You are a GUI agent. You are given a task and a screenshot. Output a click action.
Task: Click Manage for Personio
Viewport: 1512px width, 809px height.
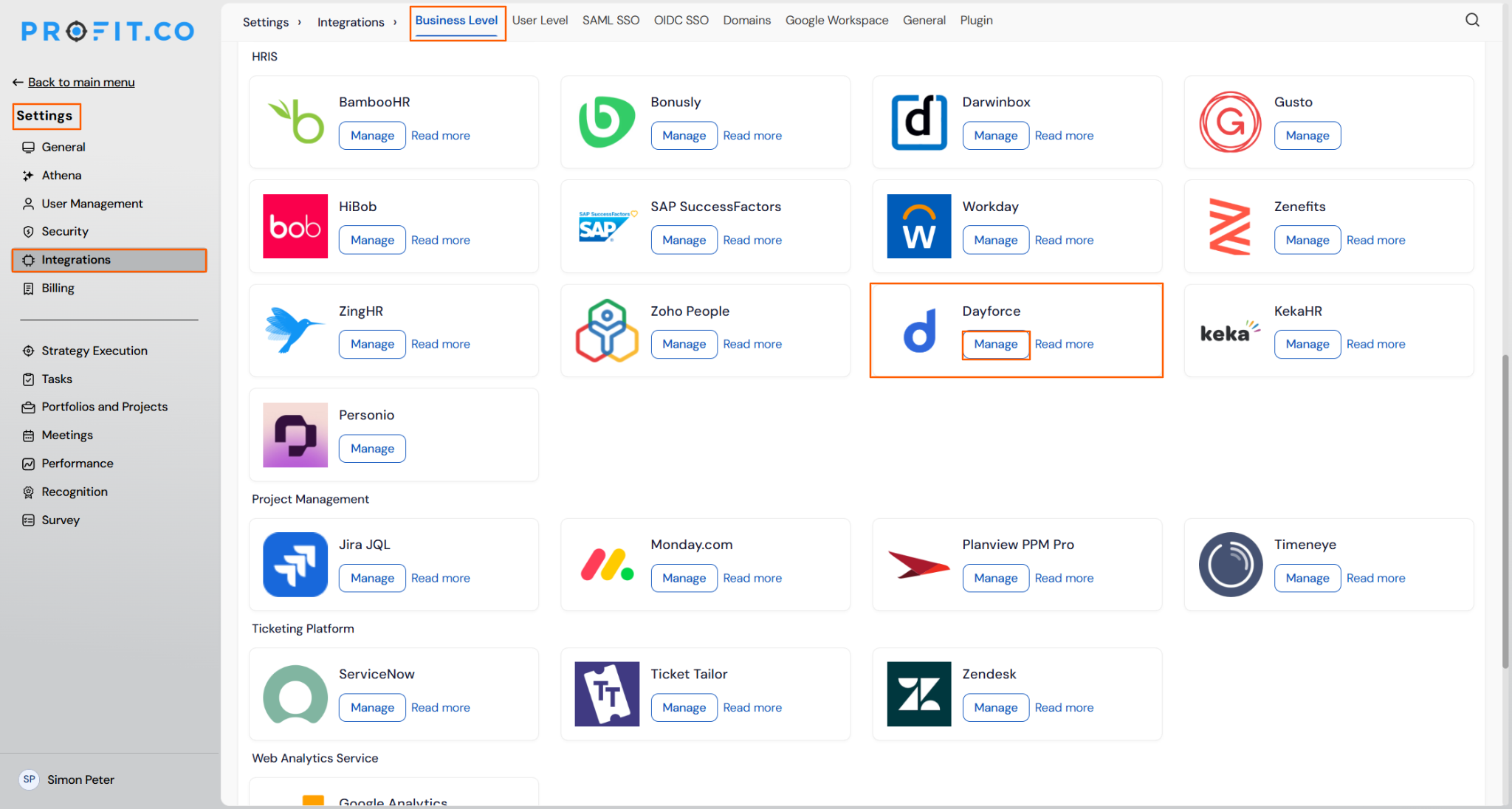tap(372, 449)
